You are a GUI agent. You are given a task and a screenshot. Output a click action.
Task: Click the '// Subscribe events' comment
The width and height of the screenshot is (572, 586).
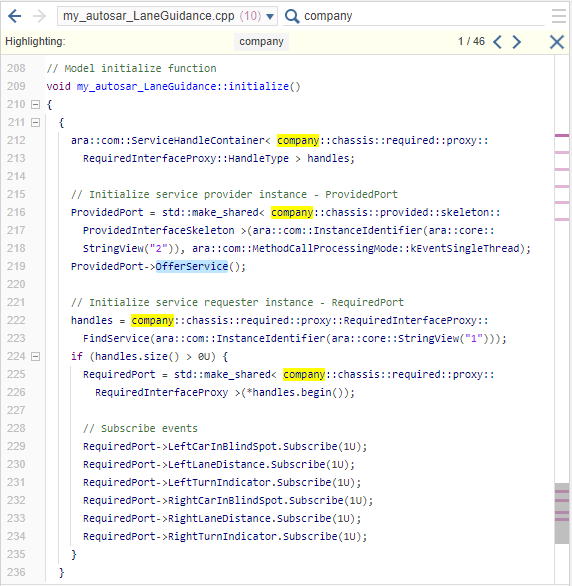point(140,428)
